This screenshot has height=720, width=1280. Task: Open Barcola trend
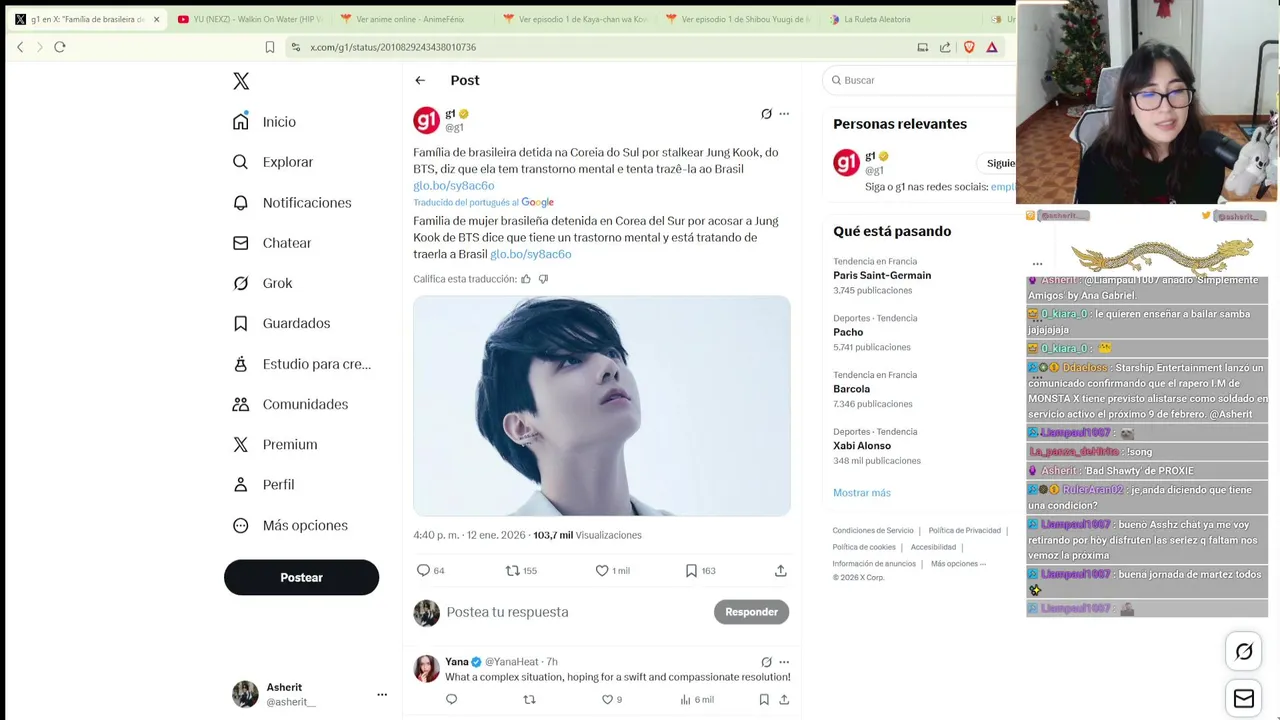(x=852, y=389)
